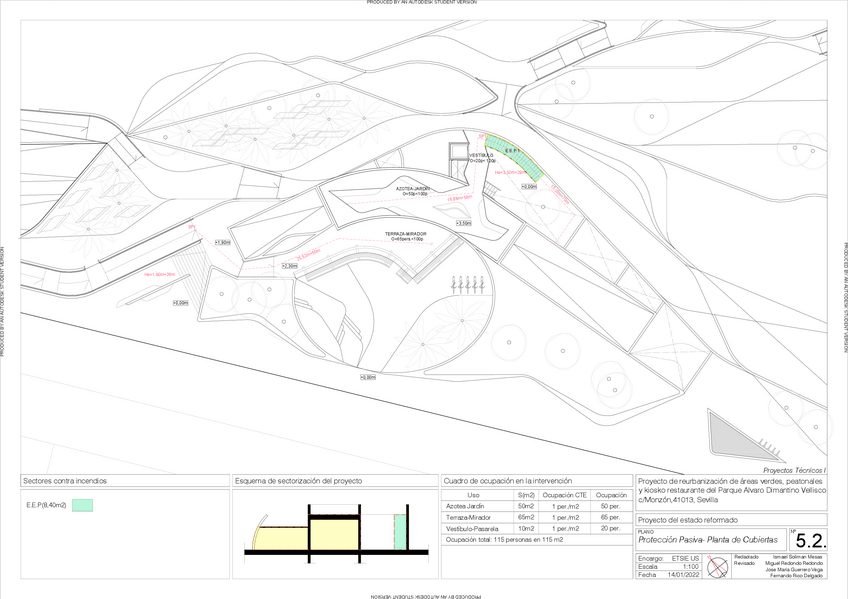This screenshot has width=848, height=599.
Task: Click the sectorization section diagram
Action: tap(336, 534)
